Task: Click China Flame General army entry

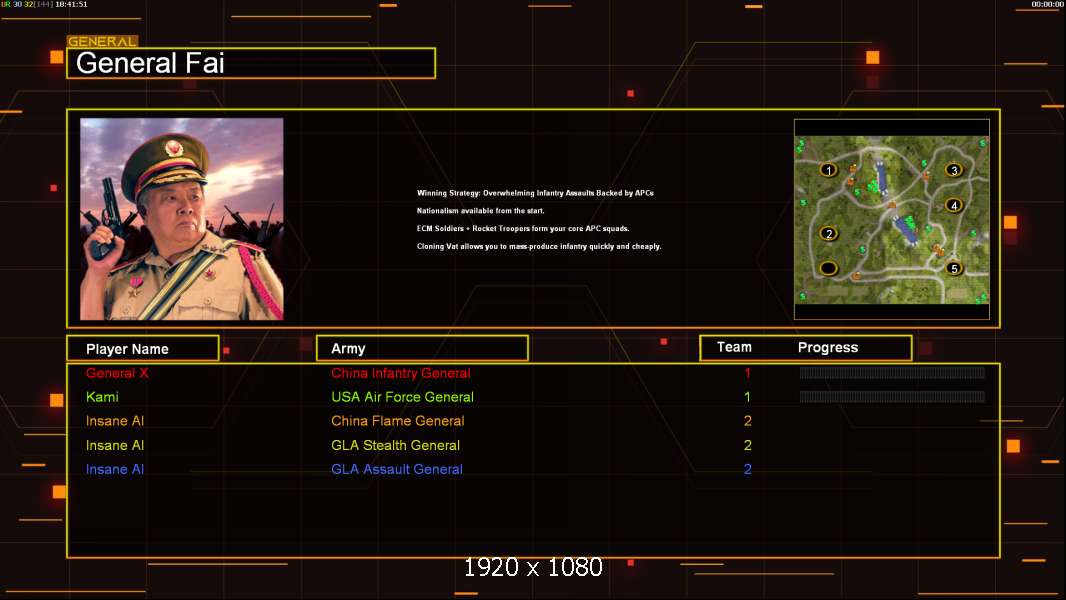Action: click(398, 421)
